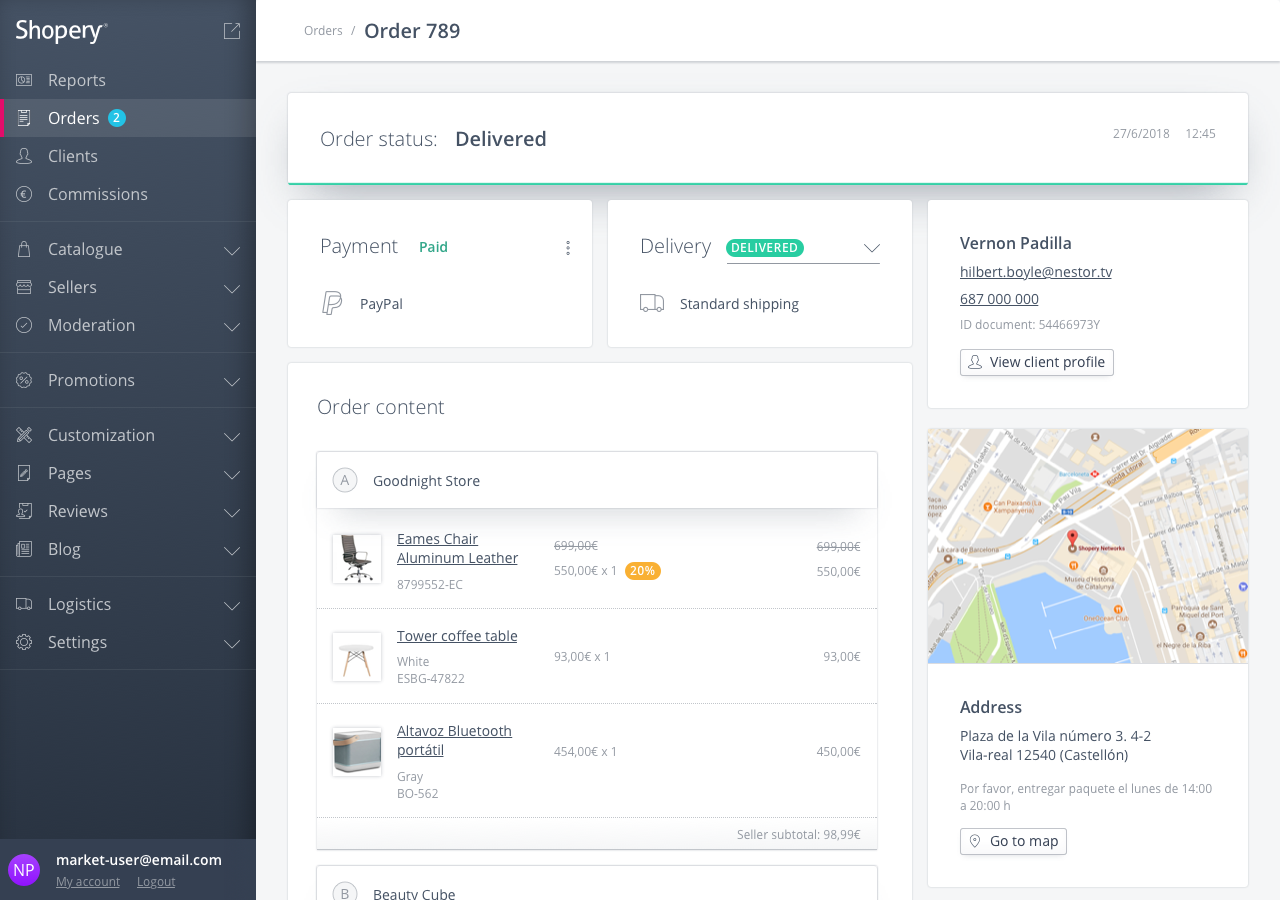Image resolution: width=1280 pixels, height=900 pixels.
Task: Click the PayPal payment icon
Action: tap(332, 302)
